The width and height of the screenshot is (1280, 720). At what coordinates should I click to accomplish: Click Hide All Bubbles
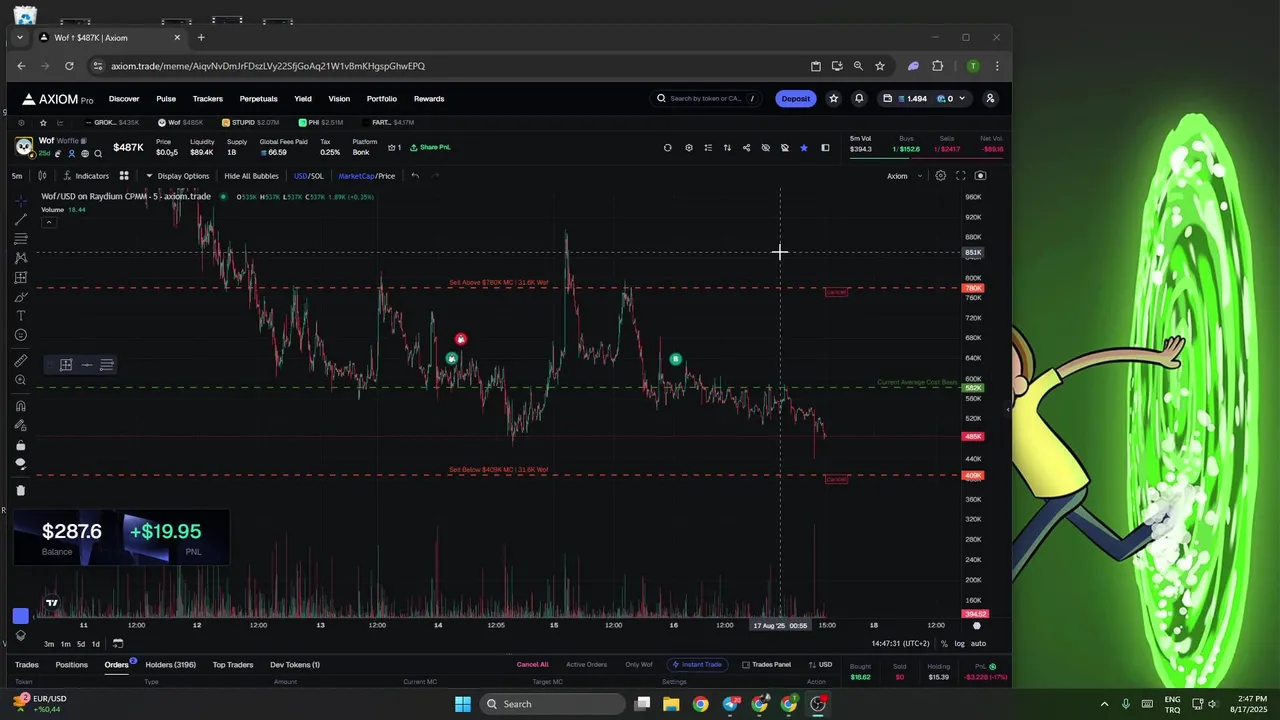251,176
